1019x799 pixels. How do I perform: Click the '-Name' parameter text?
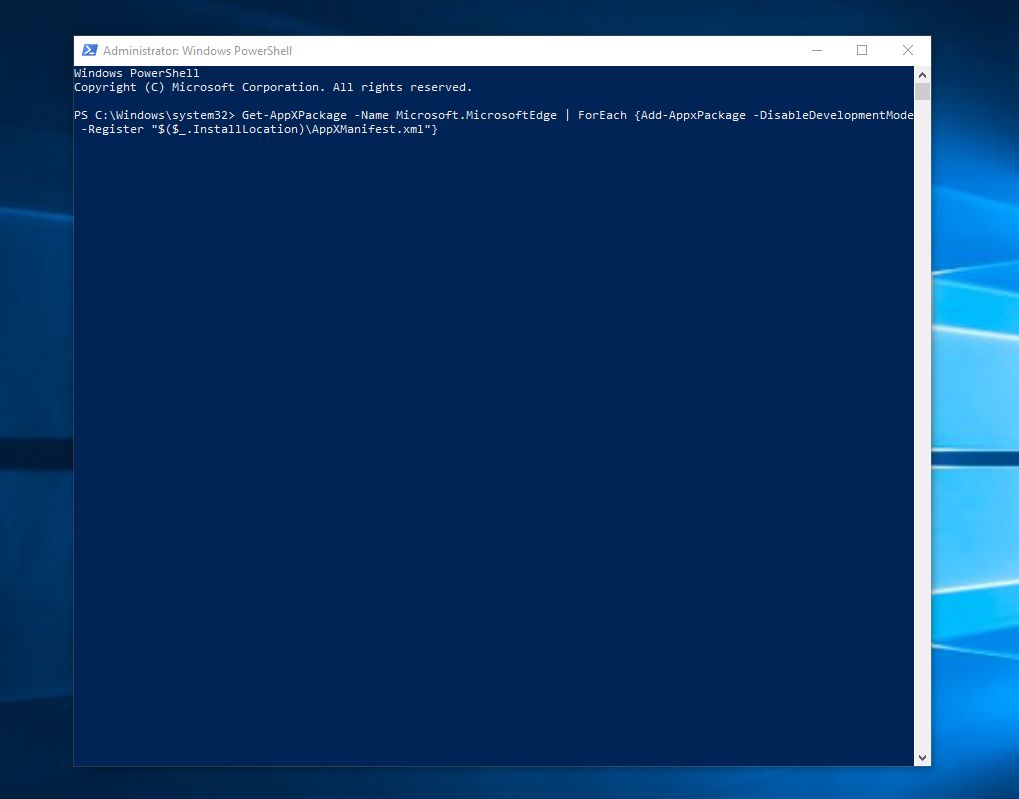point(371,115)
